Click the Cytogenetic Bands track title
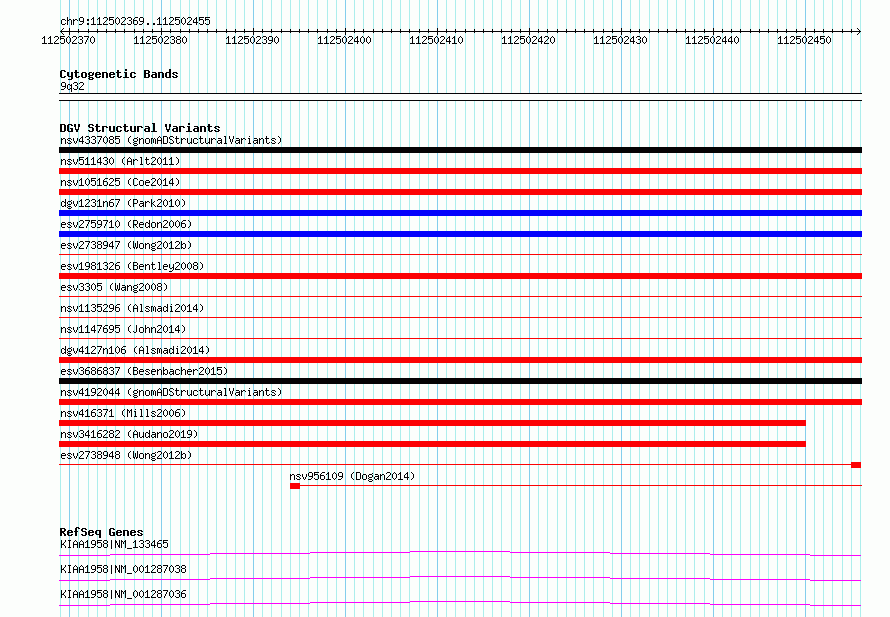890x617 pixels. 119,74
